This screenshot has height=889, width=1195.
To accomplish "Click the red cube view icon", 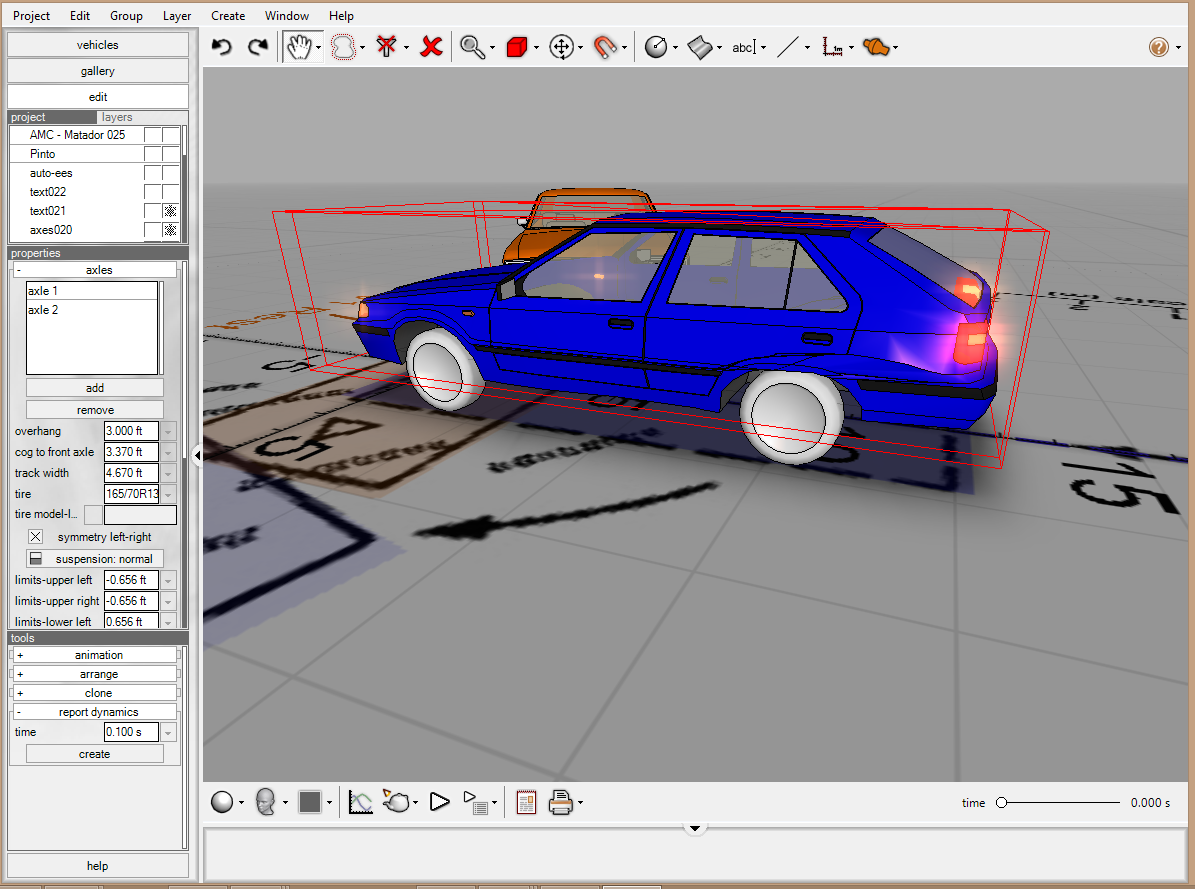I will pos(517,47).
